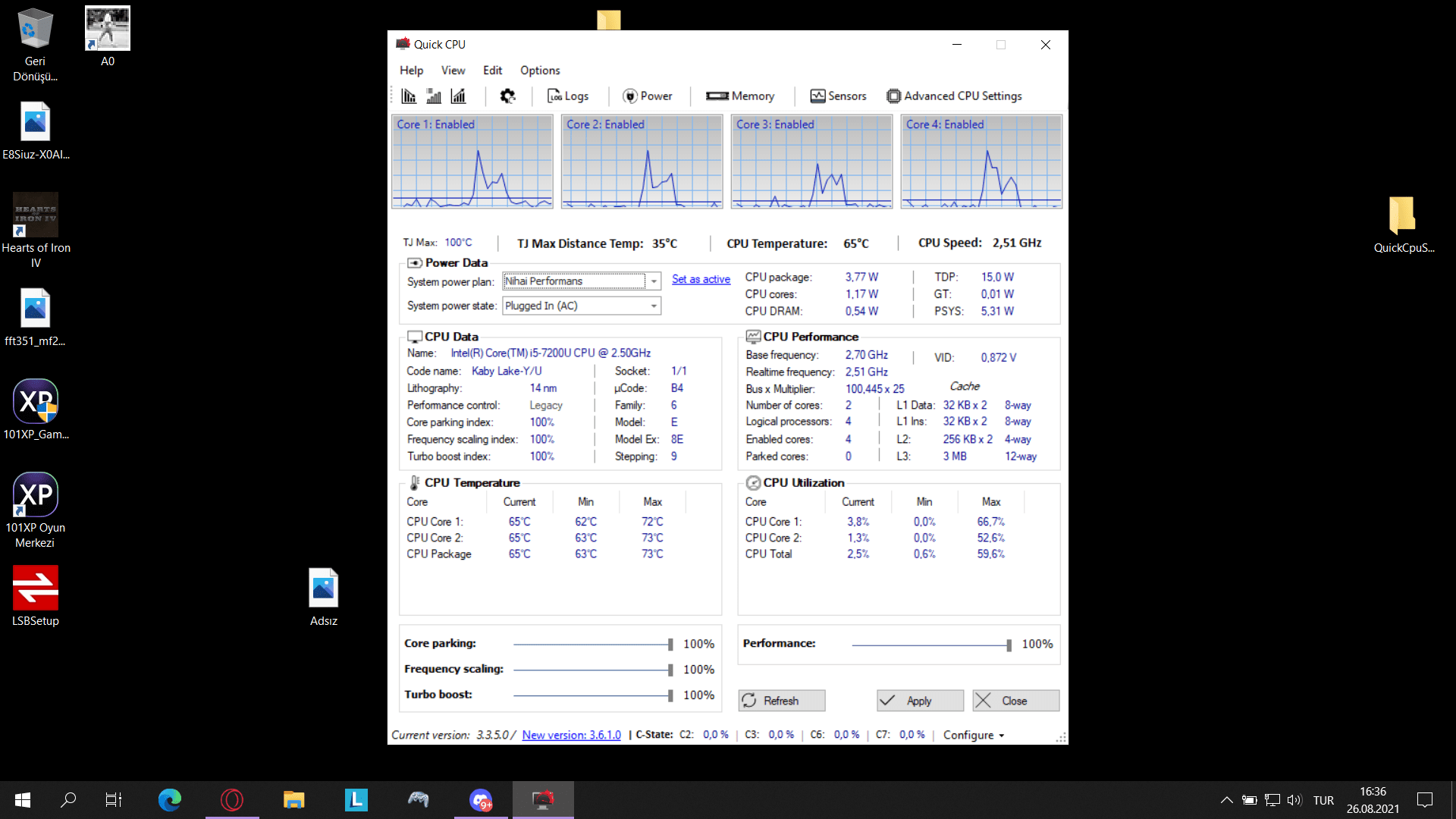Screen dimensions: 1456x819
Task: Select the Hearts of Iron IV shortcut
Action: point(36,231)
